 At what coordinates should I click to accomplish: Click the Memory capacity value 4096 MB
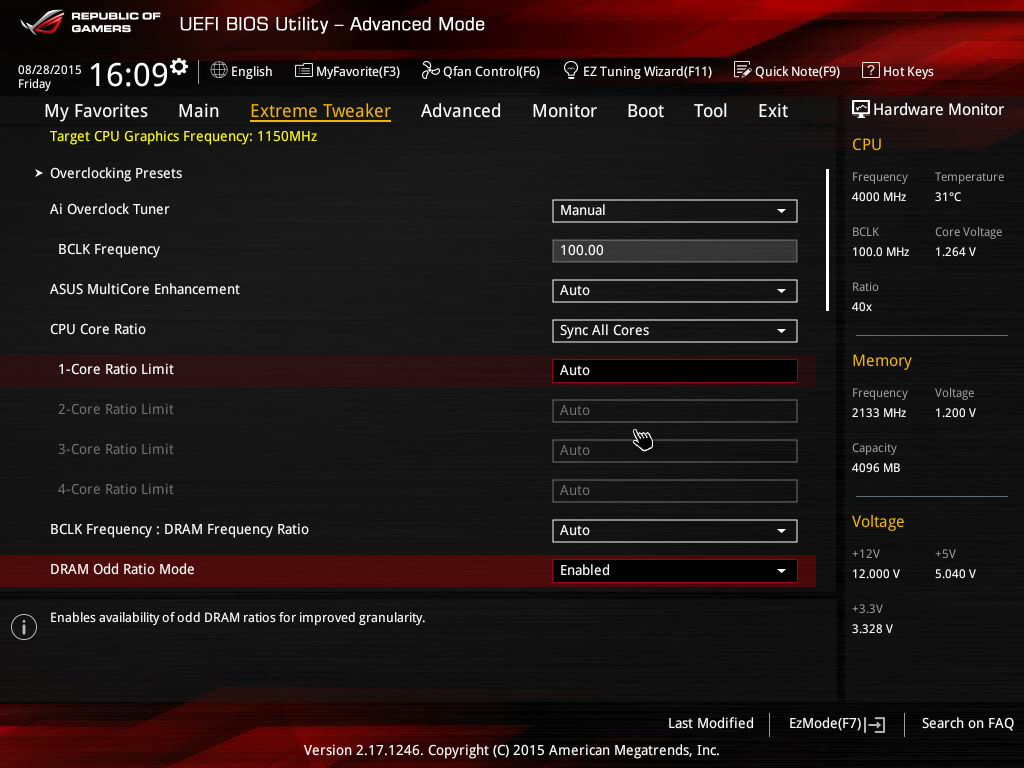(x=876, y=468)
